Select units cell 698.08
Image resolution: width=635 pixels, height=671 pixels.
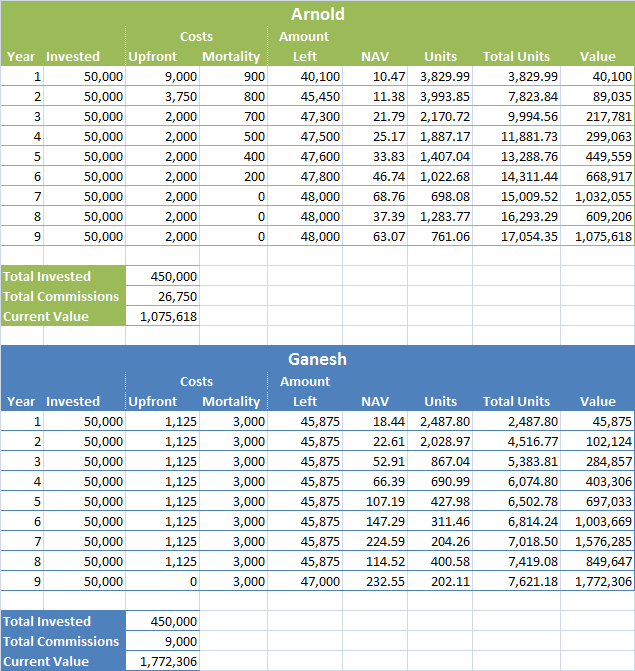click(x=450, y=196)
